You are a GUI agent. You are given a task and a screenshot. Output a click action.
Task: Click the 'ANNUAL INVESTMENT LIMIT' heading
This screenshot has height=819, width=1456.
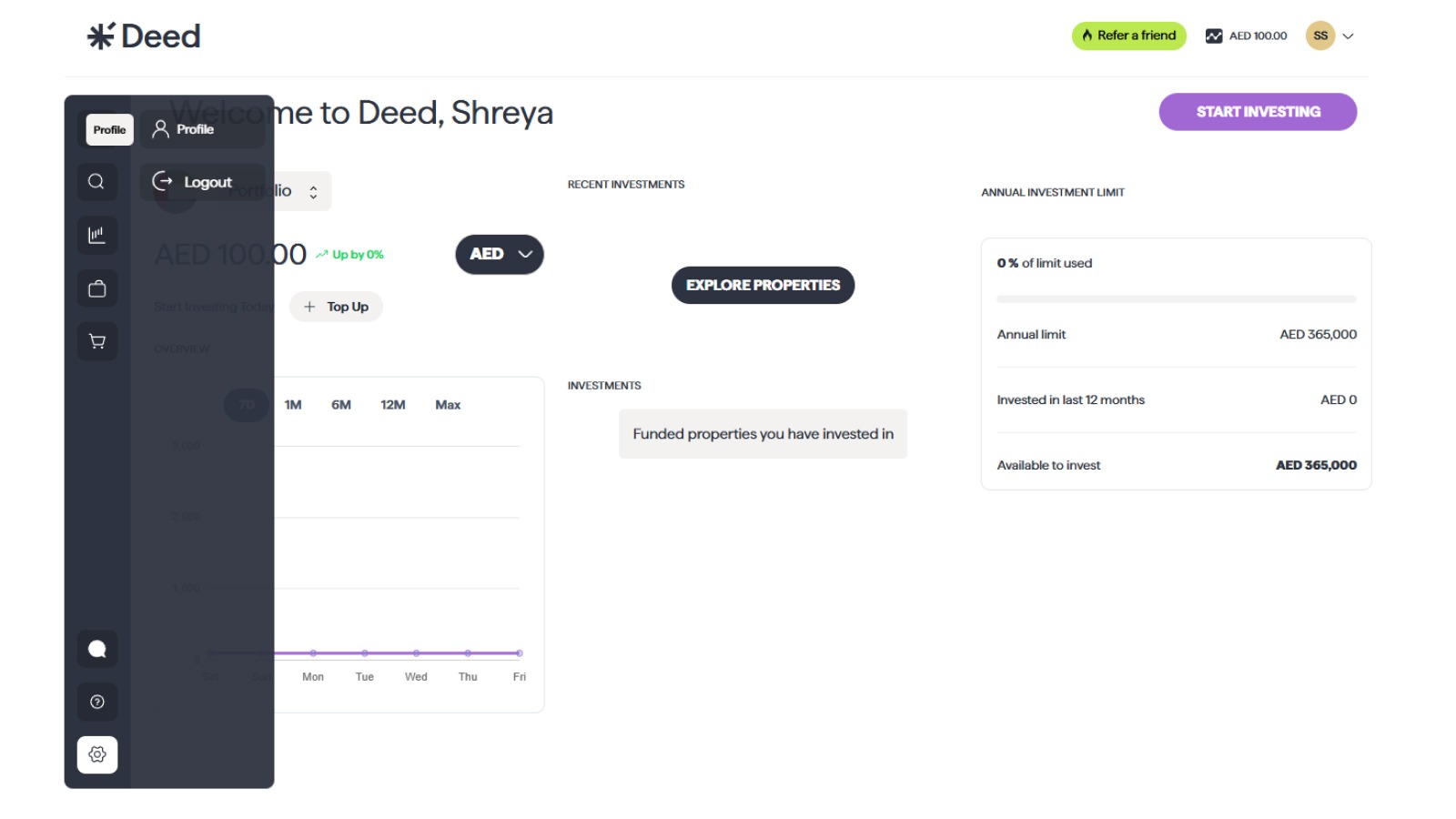tap(1053, 193)
